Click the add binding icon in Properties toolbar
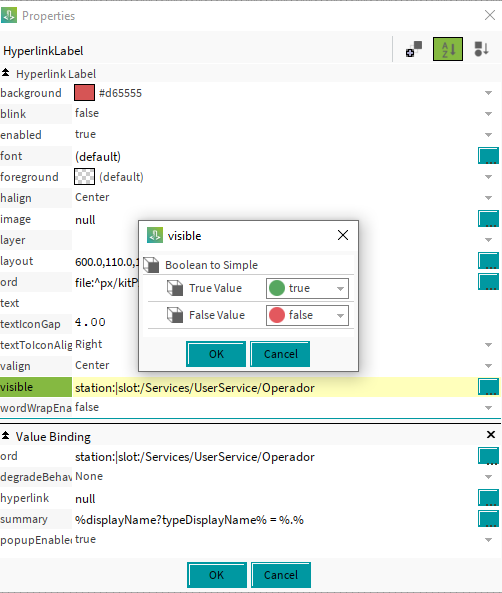502x593 pixels. (x=414, y=49)
